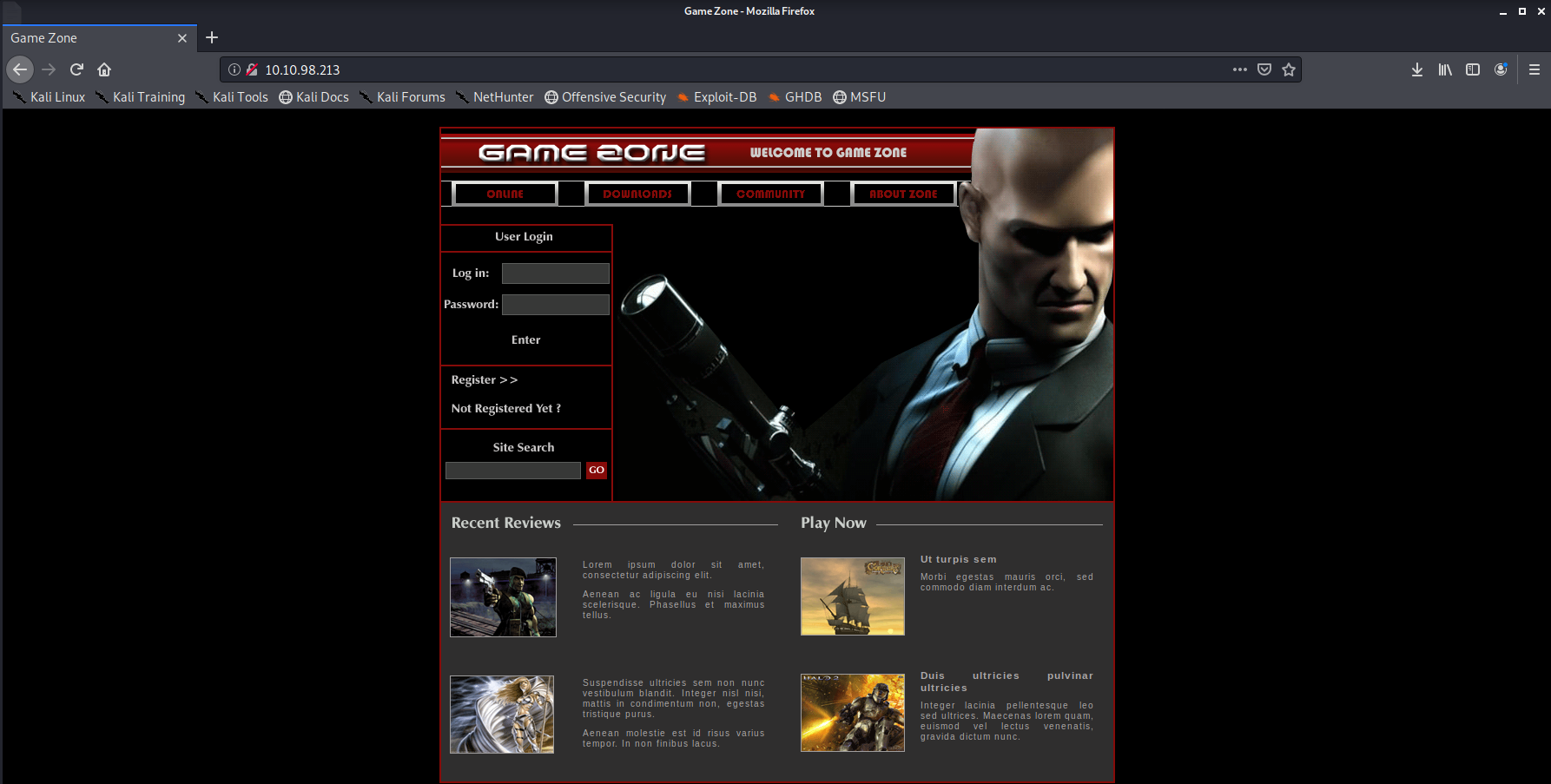Open Kali Linux bookmark
Viewport: 1551px width, 784px height.
[x=49, y=97]
